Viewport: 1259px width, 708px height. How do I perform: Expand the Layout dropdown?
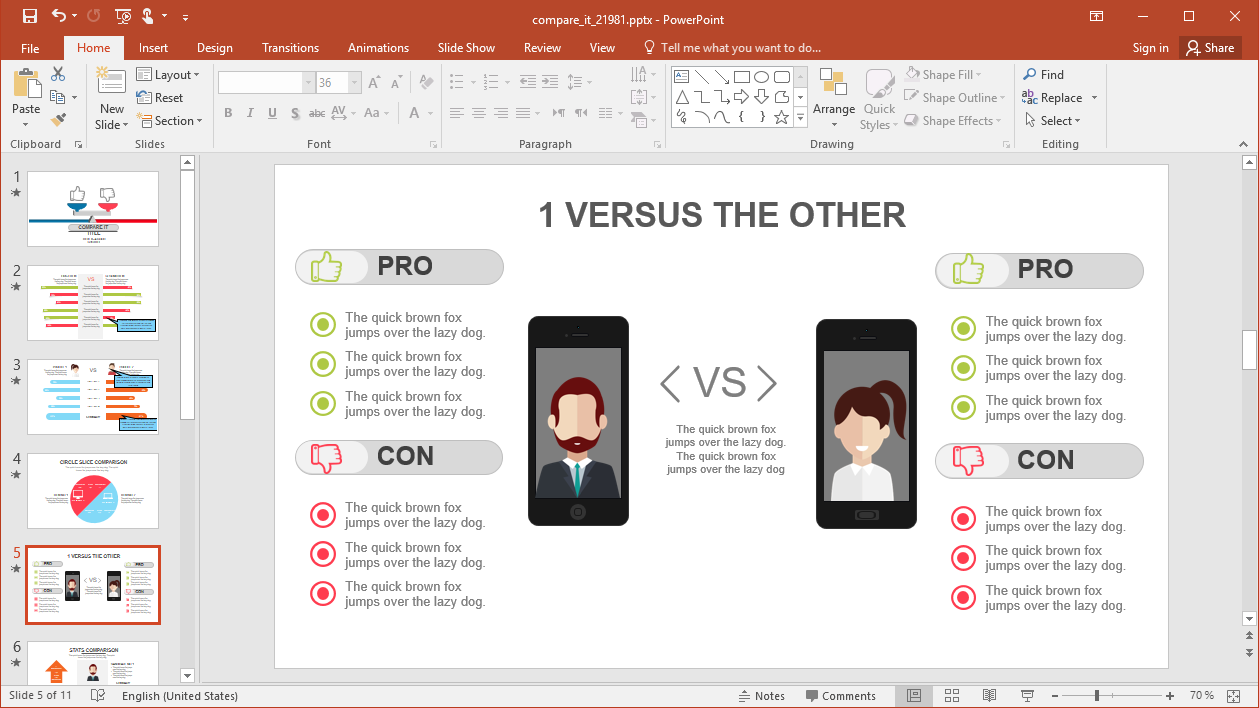[168, 75]
